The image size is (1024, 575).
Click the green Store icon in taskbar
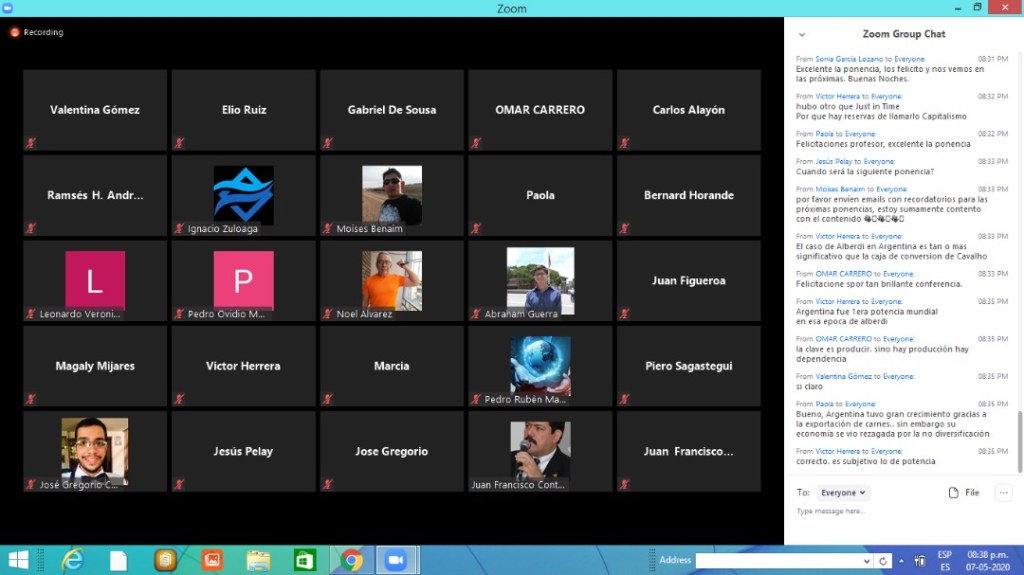tap(305, 560)
